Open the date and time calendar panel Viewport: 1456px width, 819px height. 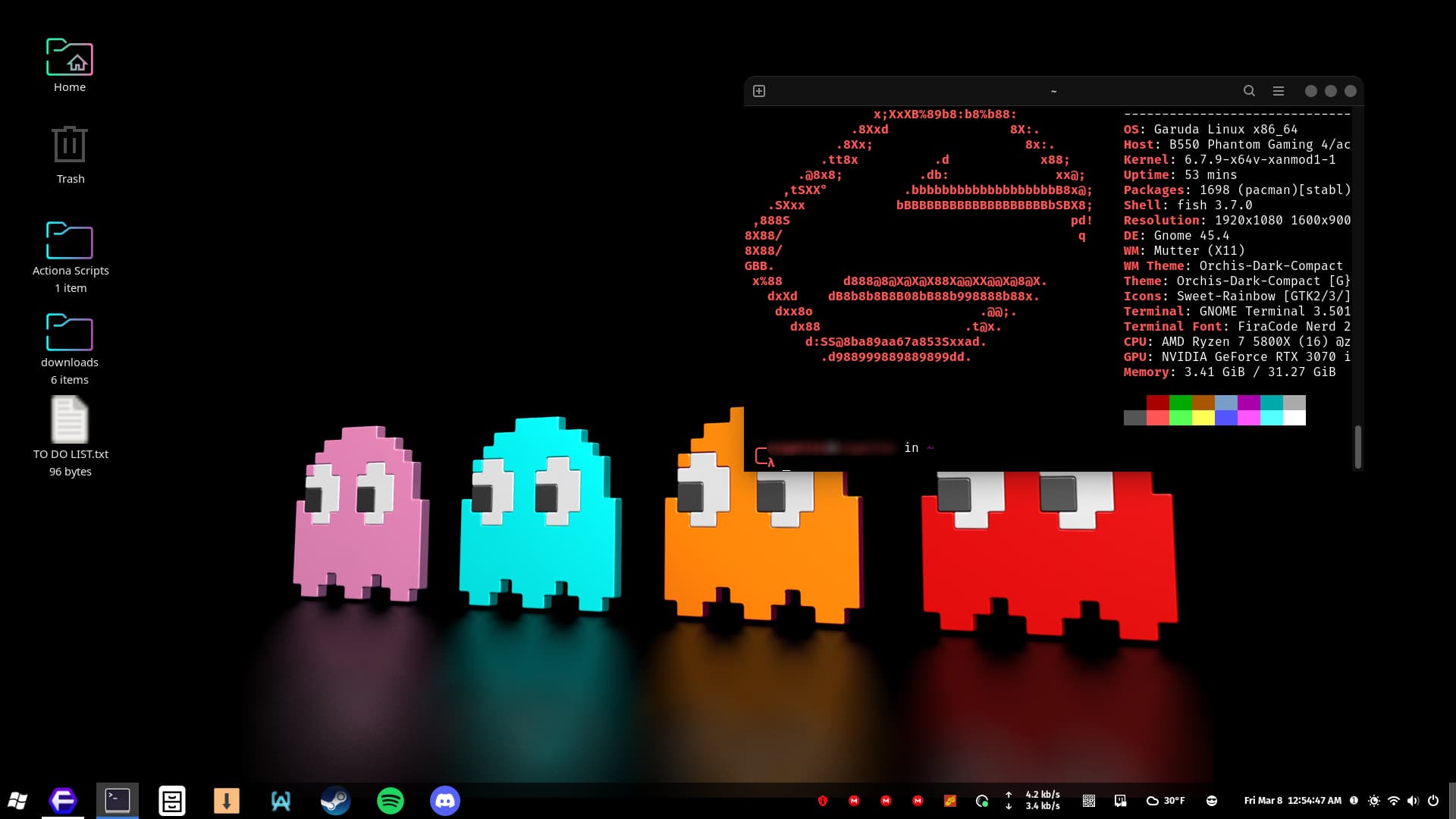(x=1293, y=801)
